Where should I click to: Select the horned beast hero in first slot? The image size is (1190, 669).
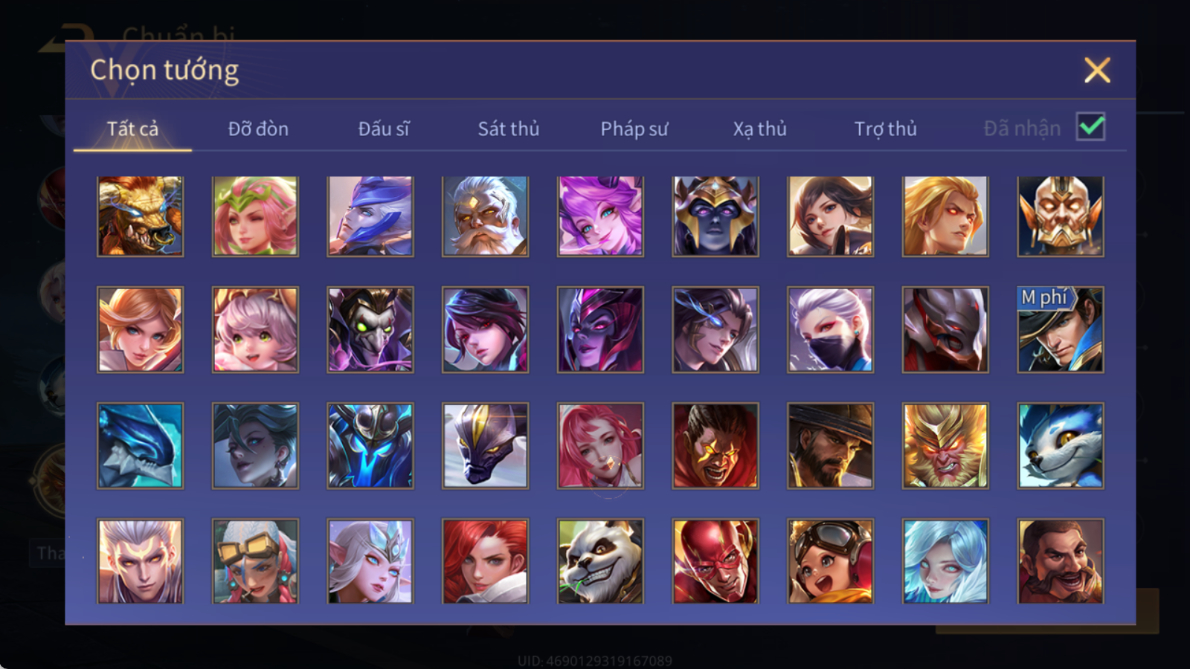(x=140, y=216)
